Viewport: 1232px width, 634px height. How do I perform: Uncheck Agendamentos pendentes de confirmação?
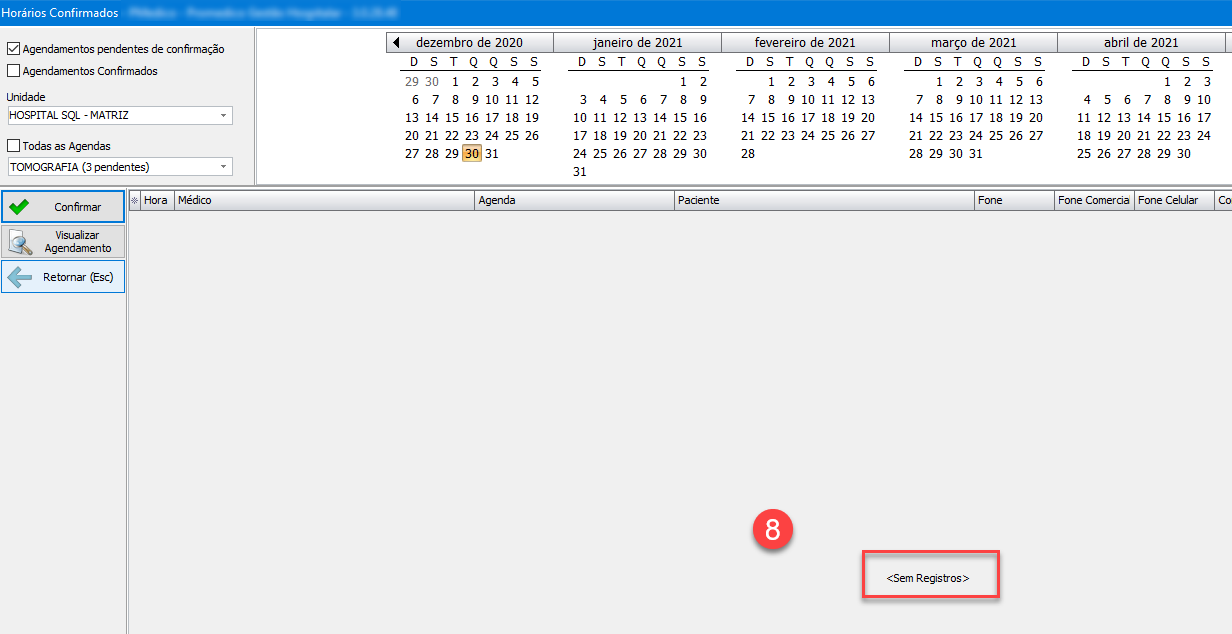(14, 48)
